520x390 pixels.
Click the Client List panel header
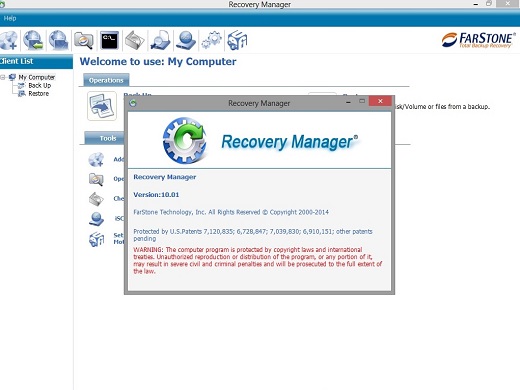[x=36, y=61]
